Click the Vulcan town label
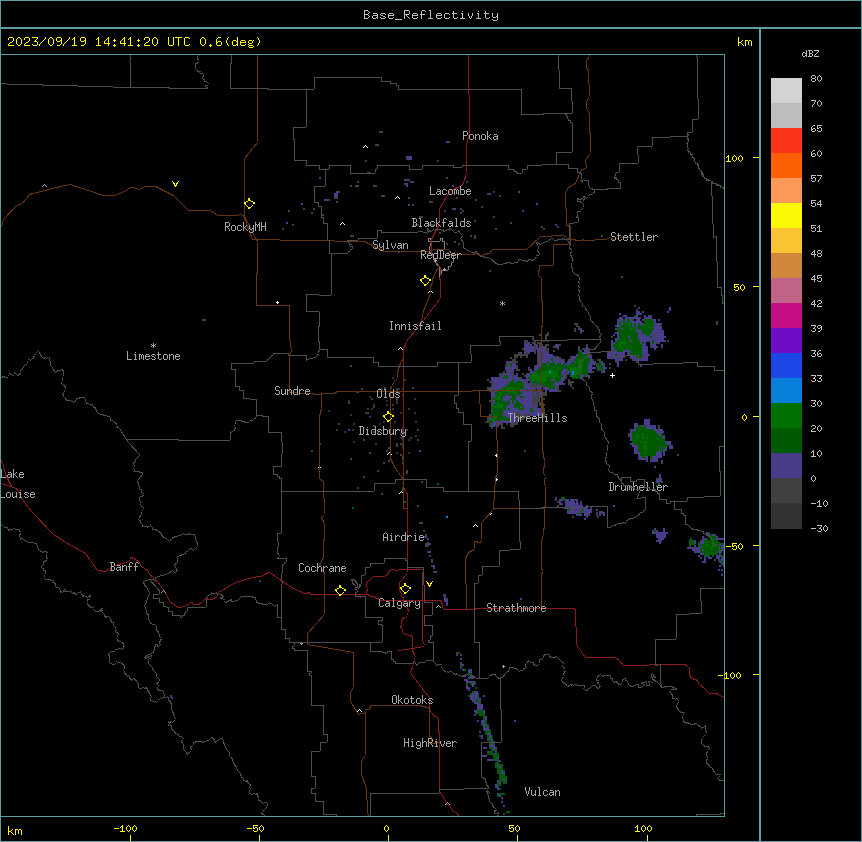Viewport: 862px width, 842px height. [542, 792]
